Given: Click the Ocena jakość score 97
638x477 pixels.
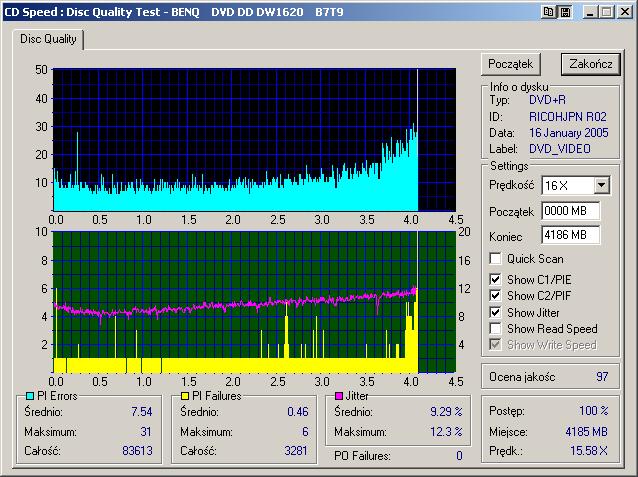Looking at the screenshot, I should (x=602, y=376).
